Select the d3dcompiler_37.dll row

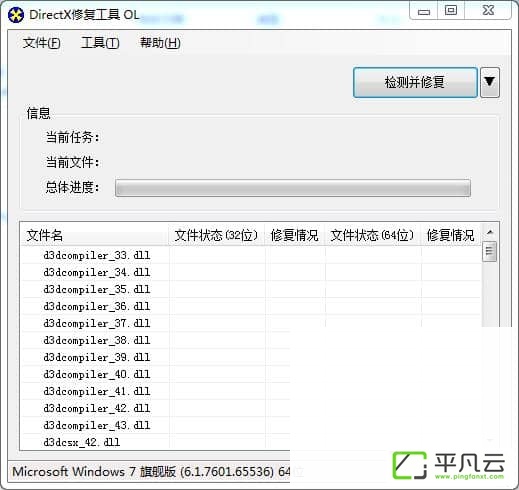point(251,323)
